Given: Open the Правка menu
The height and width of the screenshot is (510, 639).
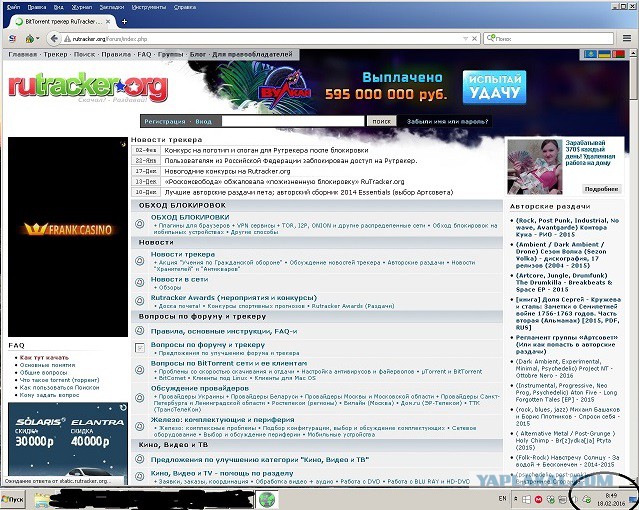Looking at the screenshot, I should pos(37,7).
